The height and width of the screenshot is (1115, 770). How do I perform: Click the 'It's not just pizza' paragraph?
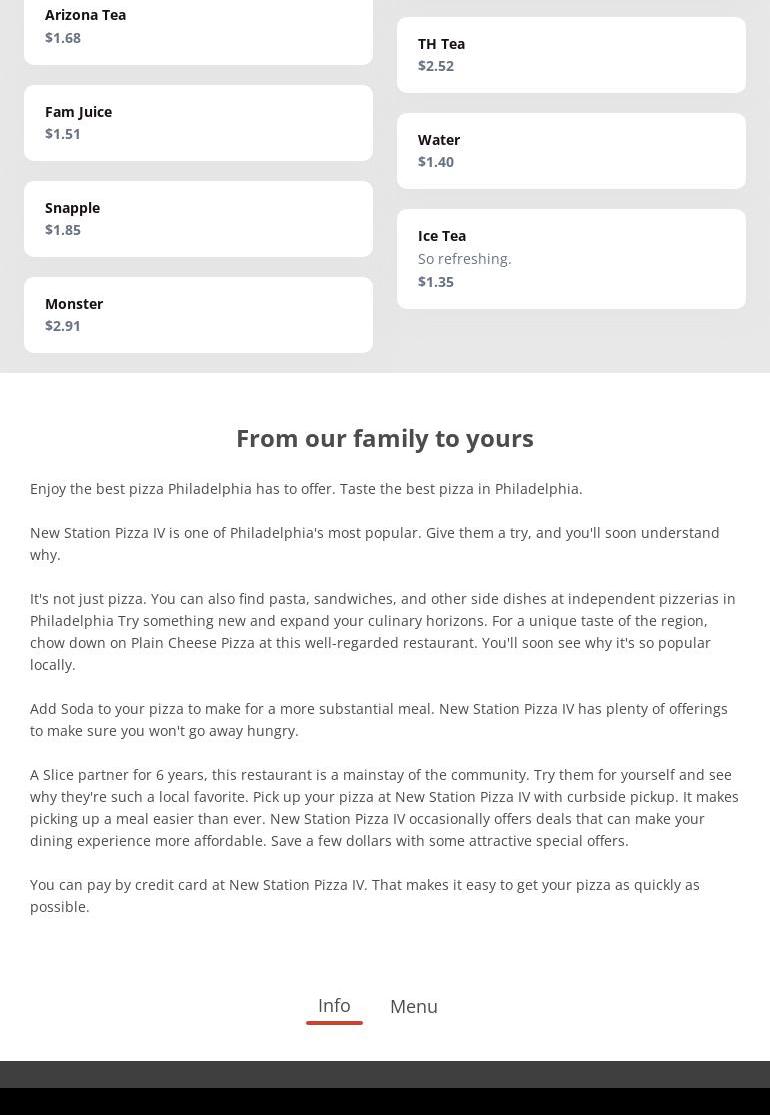[383, 632]
